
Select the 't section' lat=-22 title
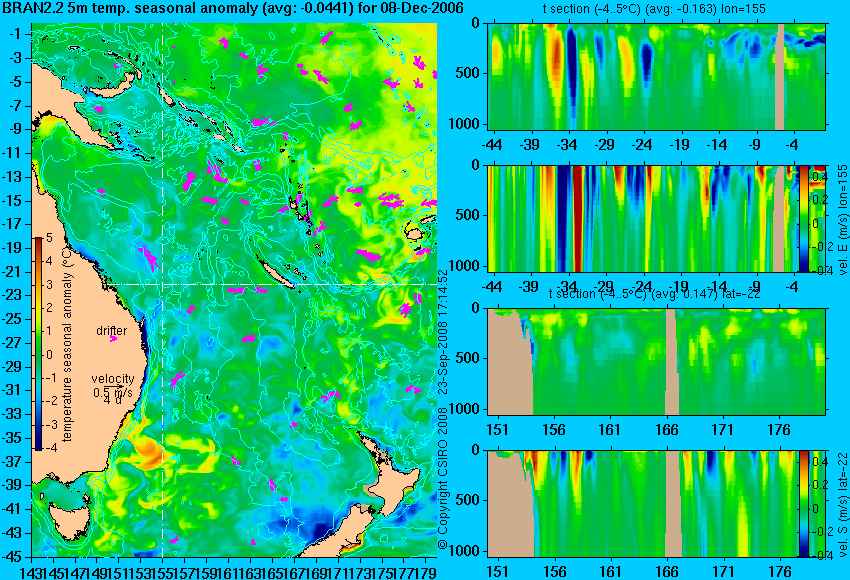pos(654,293)
